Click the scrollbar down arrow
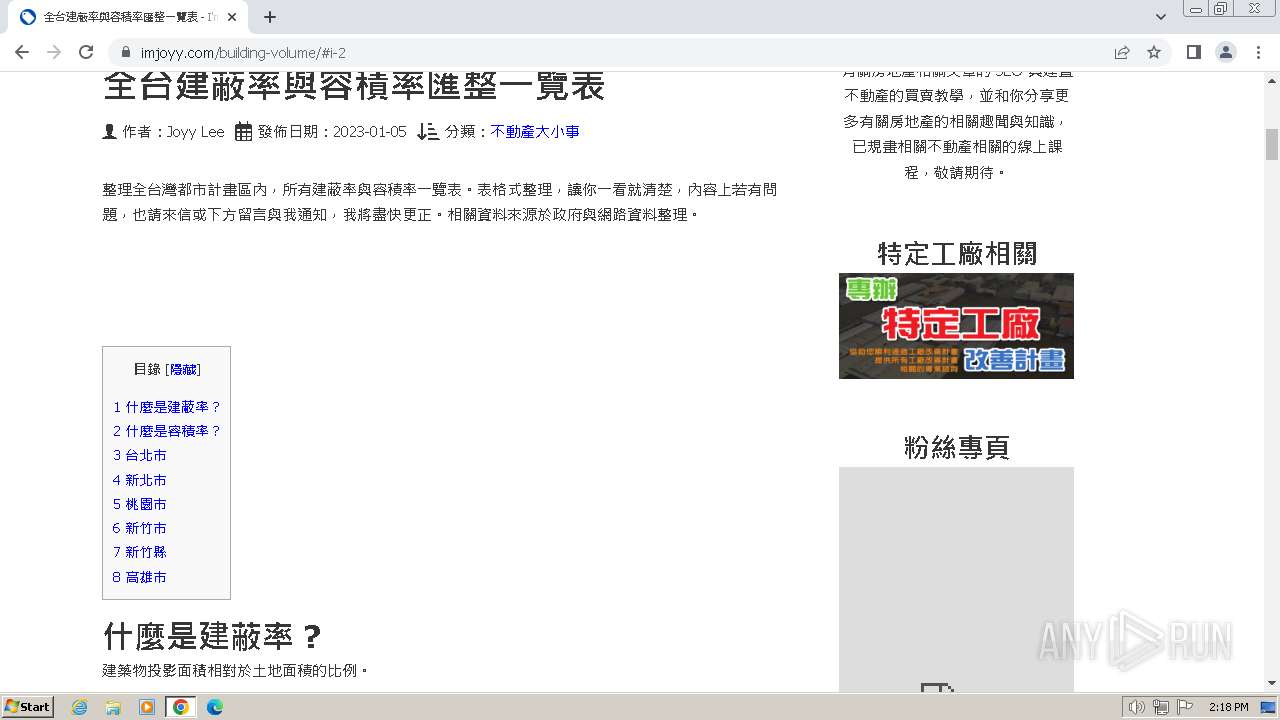 pos(1272,684)
